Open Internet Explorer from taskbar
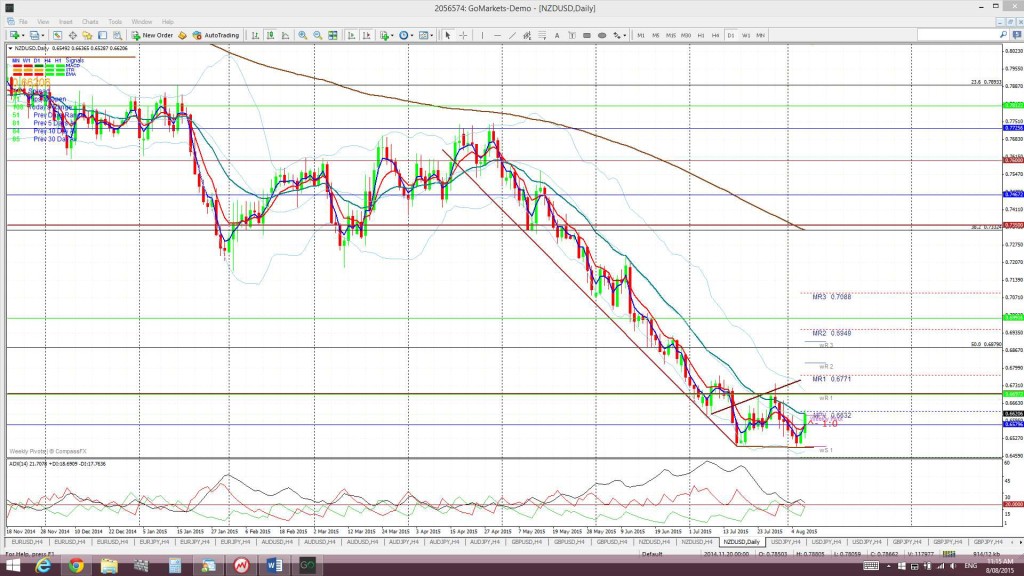The height and width of the screenshot is (576, 1024). pyautogui.click(x=43, y=566)
